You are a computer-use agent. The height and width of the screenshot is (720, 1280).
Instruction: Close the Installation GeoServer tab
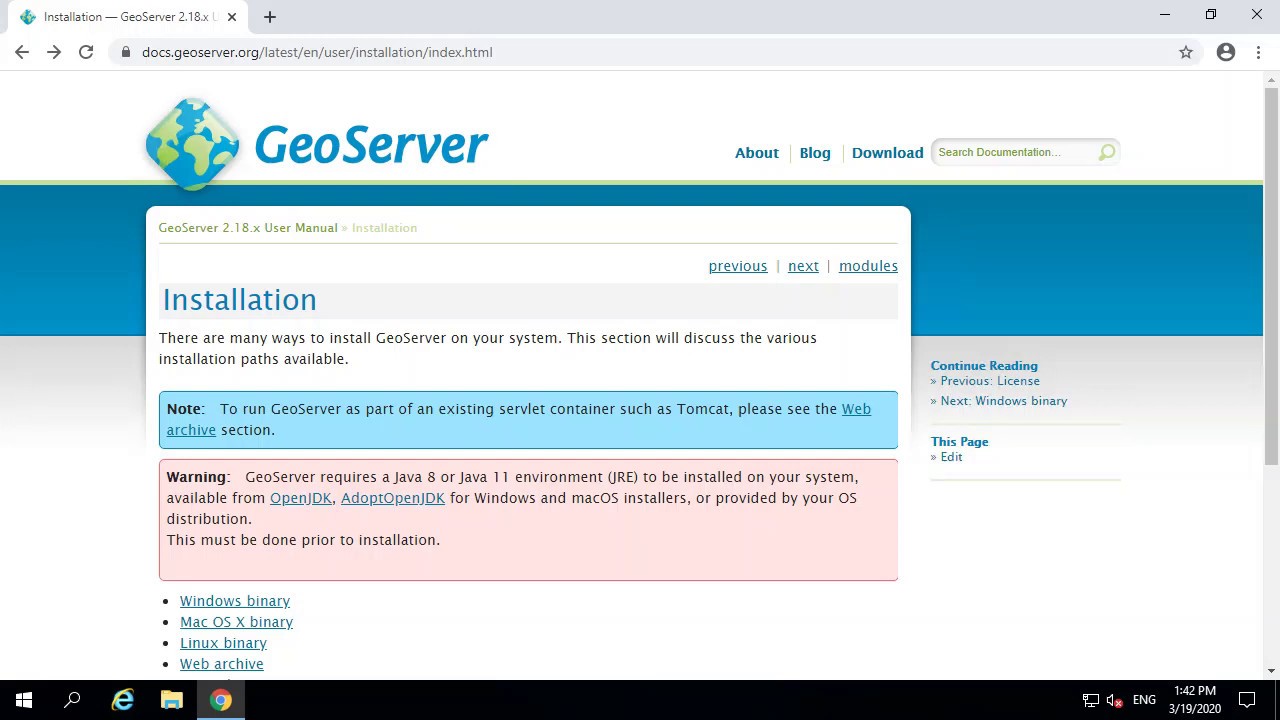click(232, 17)
